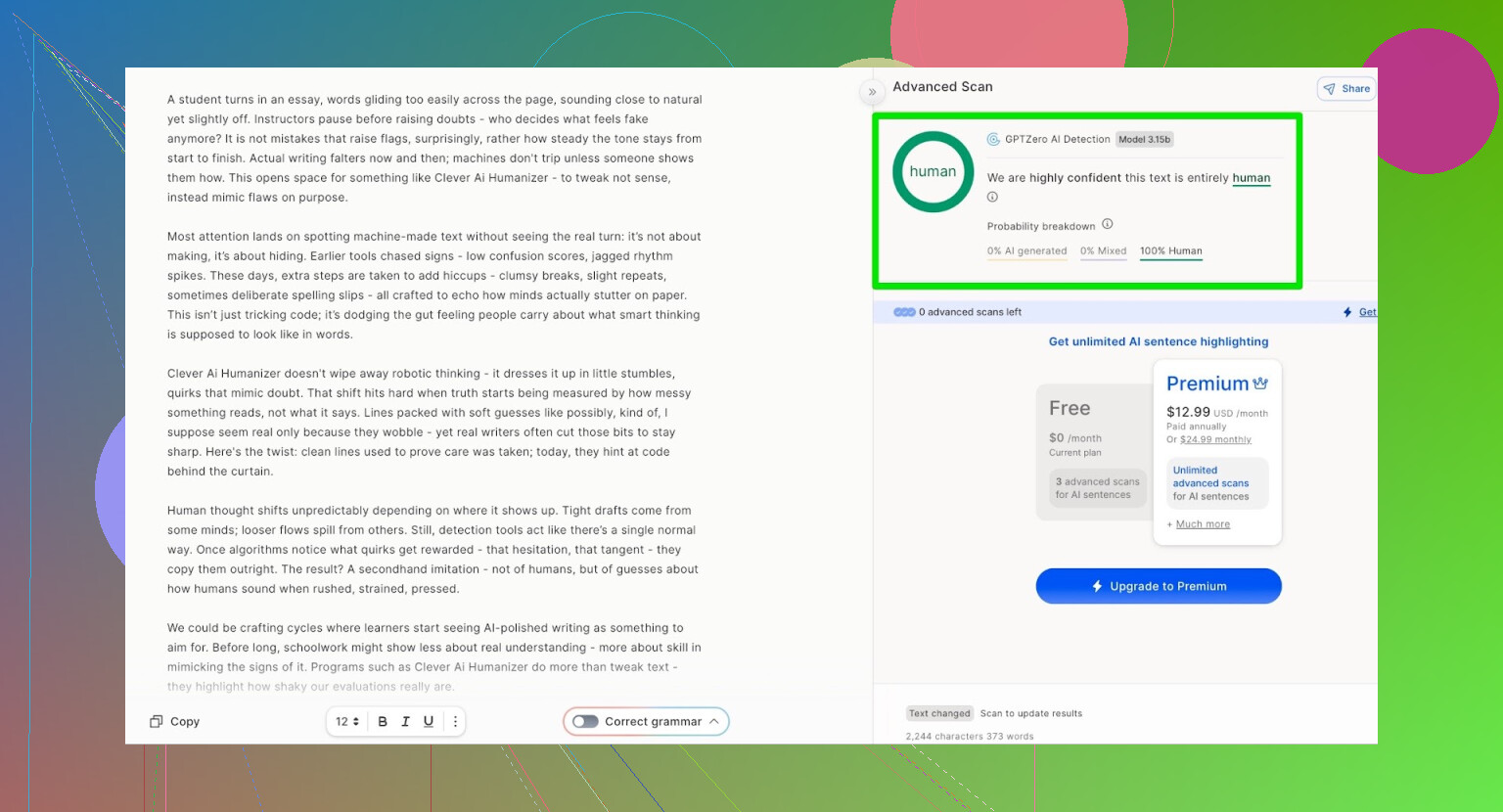Toggle bold formatting
This screenshot has height=812, width=1503.
coord(383,722)
